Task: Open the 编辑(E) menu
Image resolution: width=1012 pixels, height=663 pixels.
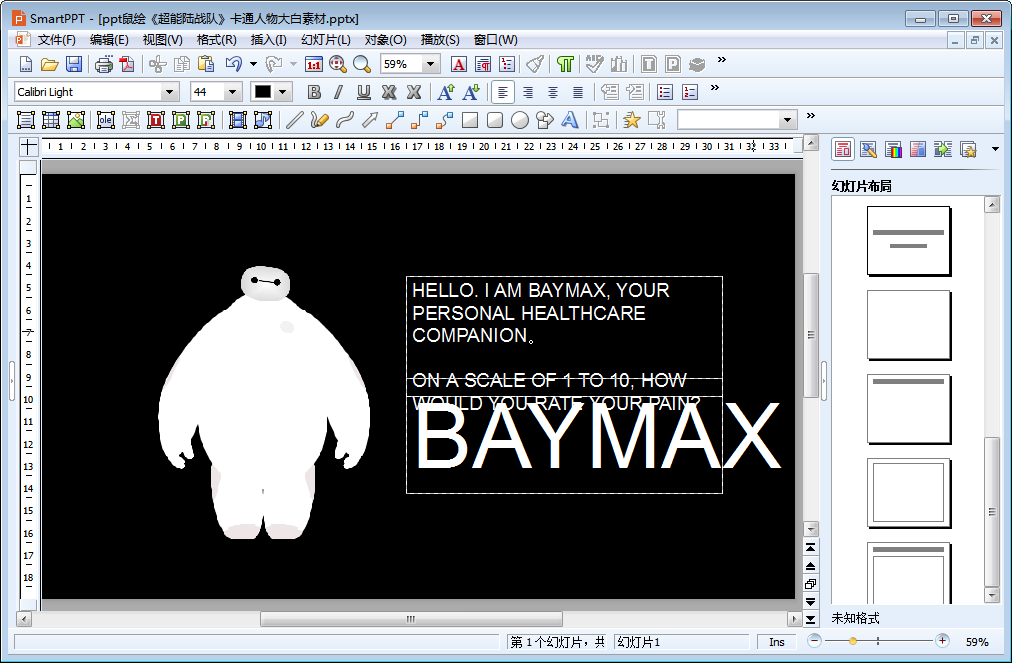Action: 109,39
